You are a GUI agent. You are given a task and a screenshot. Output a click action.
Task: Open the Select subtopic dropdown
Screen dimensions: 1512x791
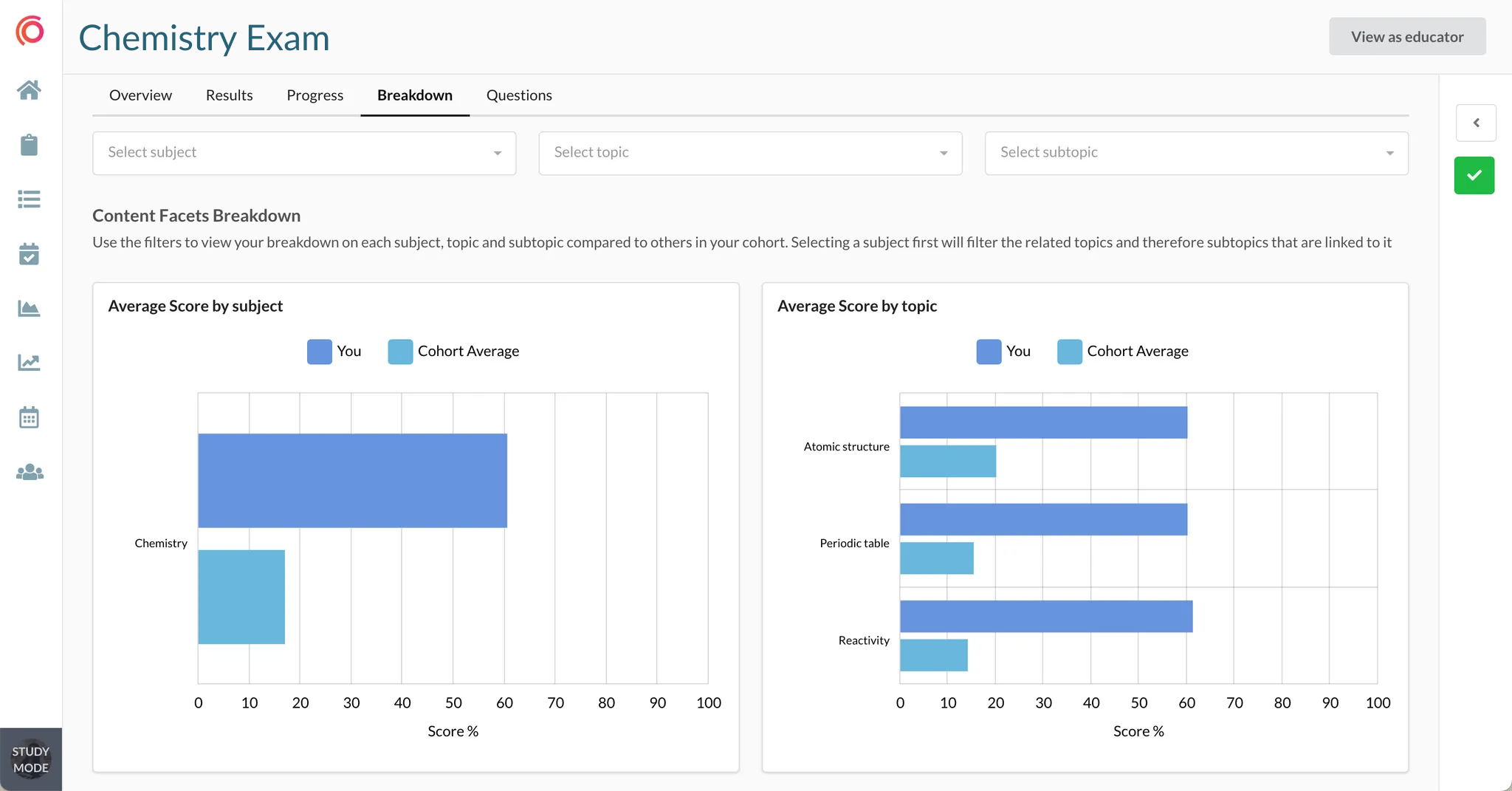[x=1196, y=153]
